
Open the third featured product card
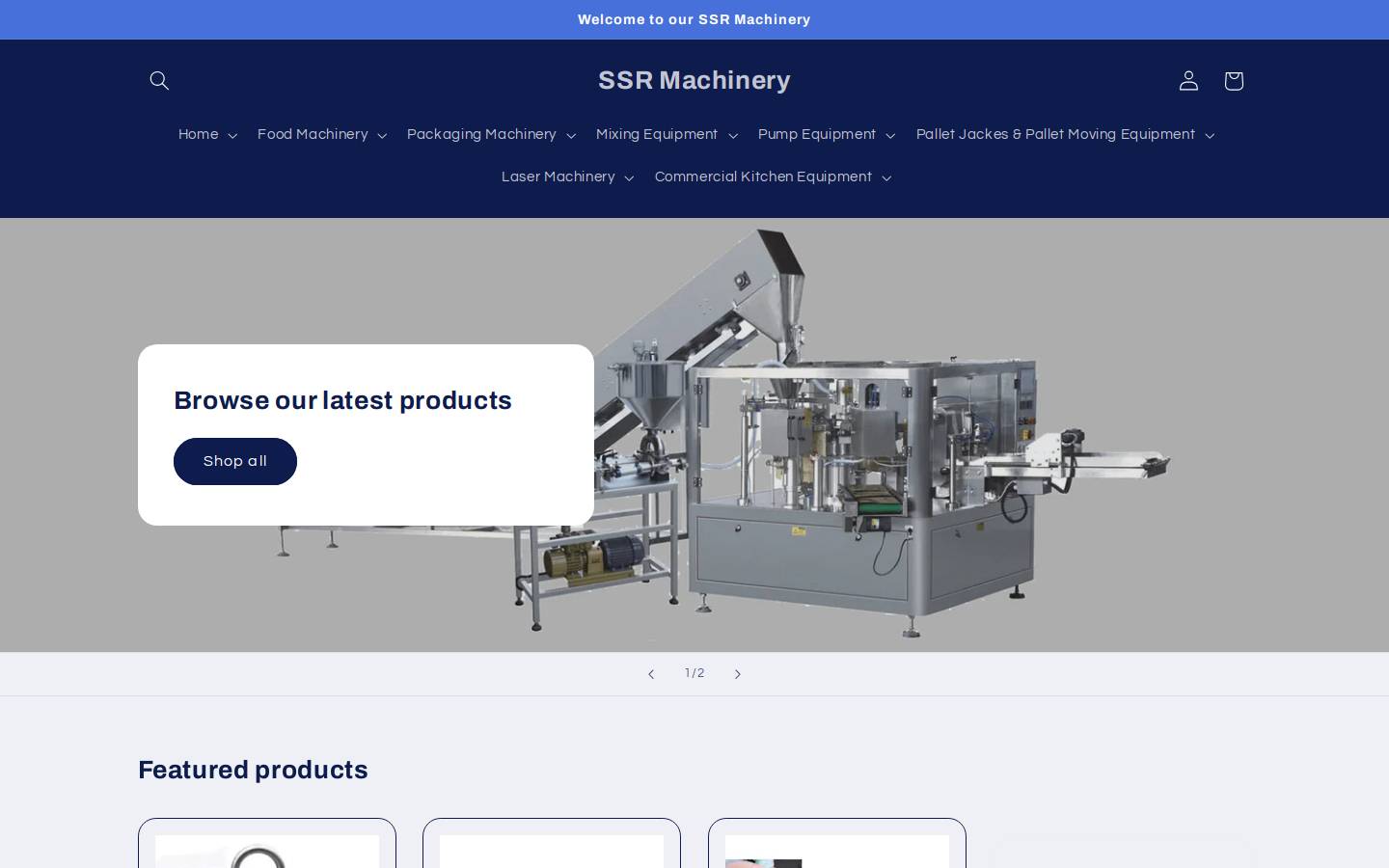coord(837,844)
